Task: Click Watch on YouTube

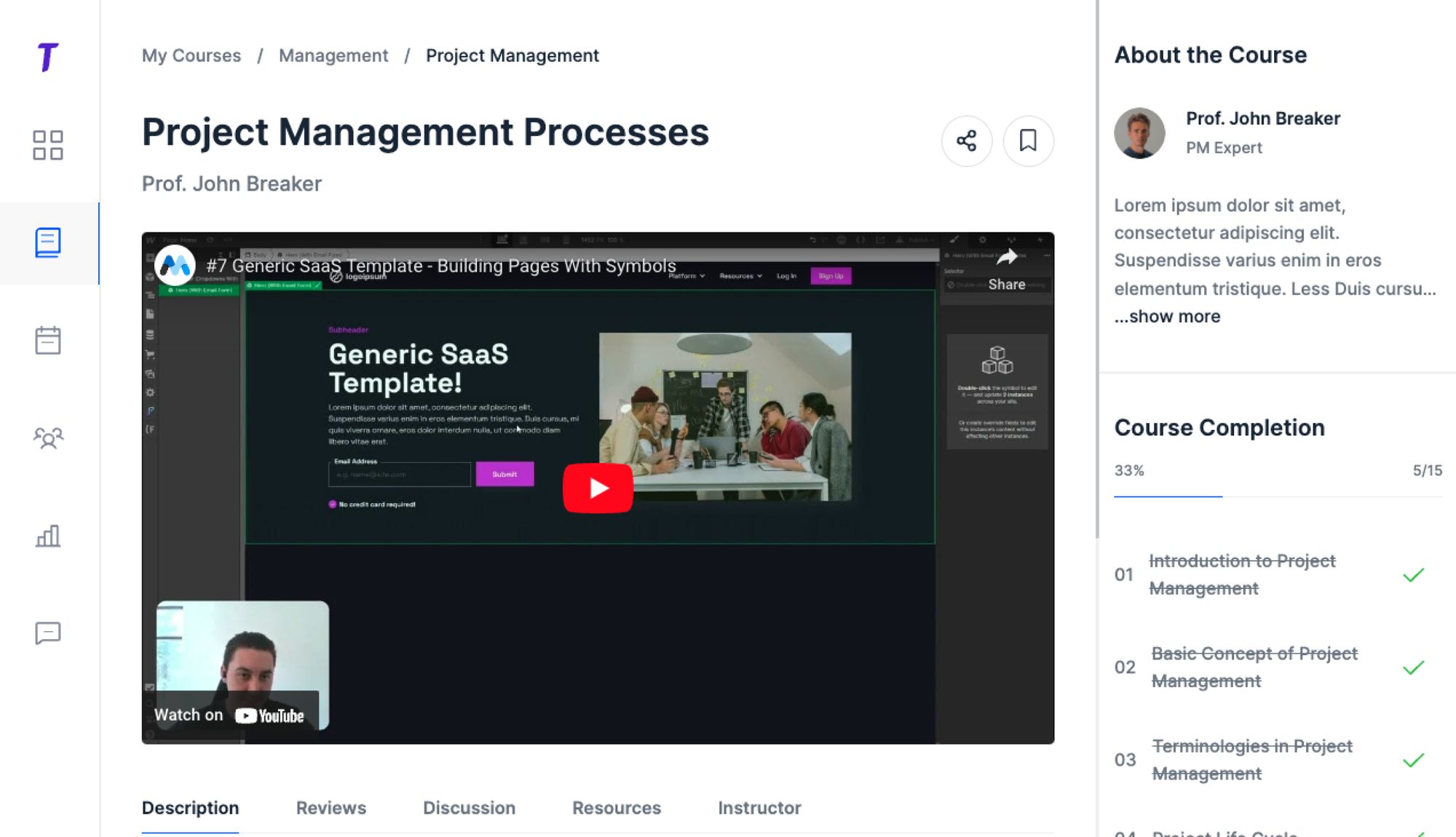Action: (x=230, y=715)
